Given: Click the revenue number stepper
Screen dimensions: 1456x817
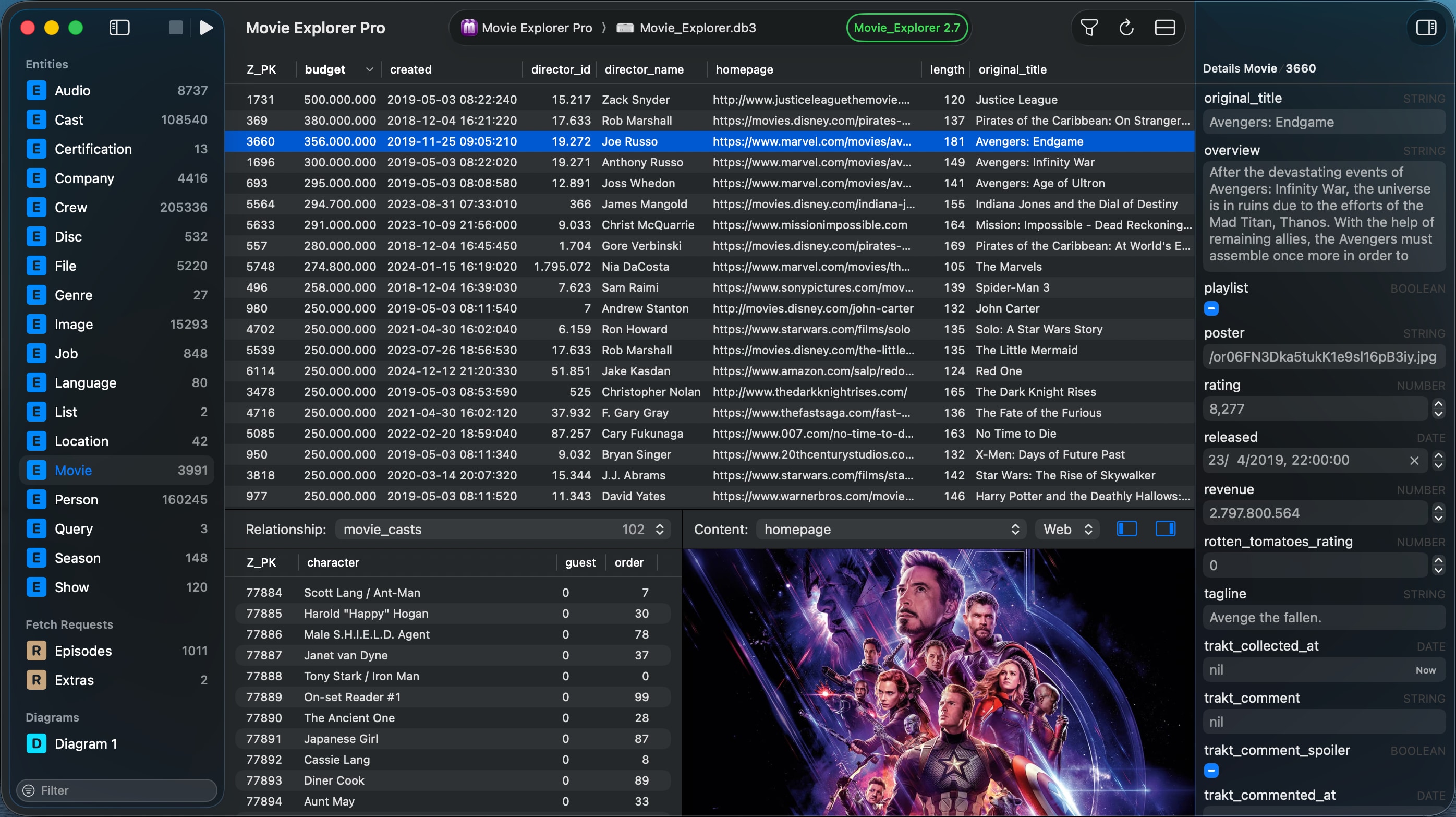Looking at the screenshot, I should pyautogui.click(x=1438, y=513).
